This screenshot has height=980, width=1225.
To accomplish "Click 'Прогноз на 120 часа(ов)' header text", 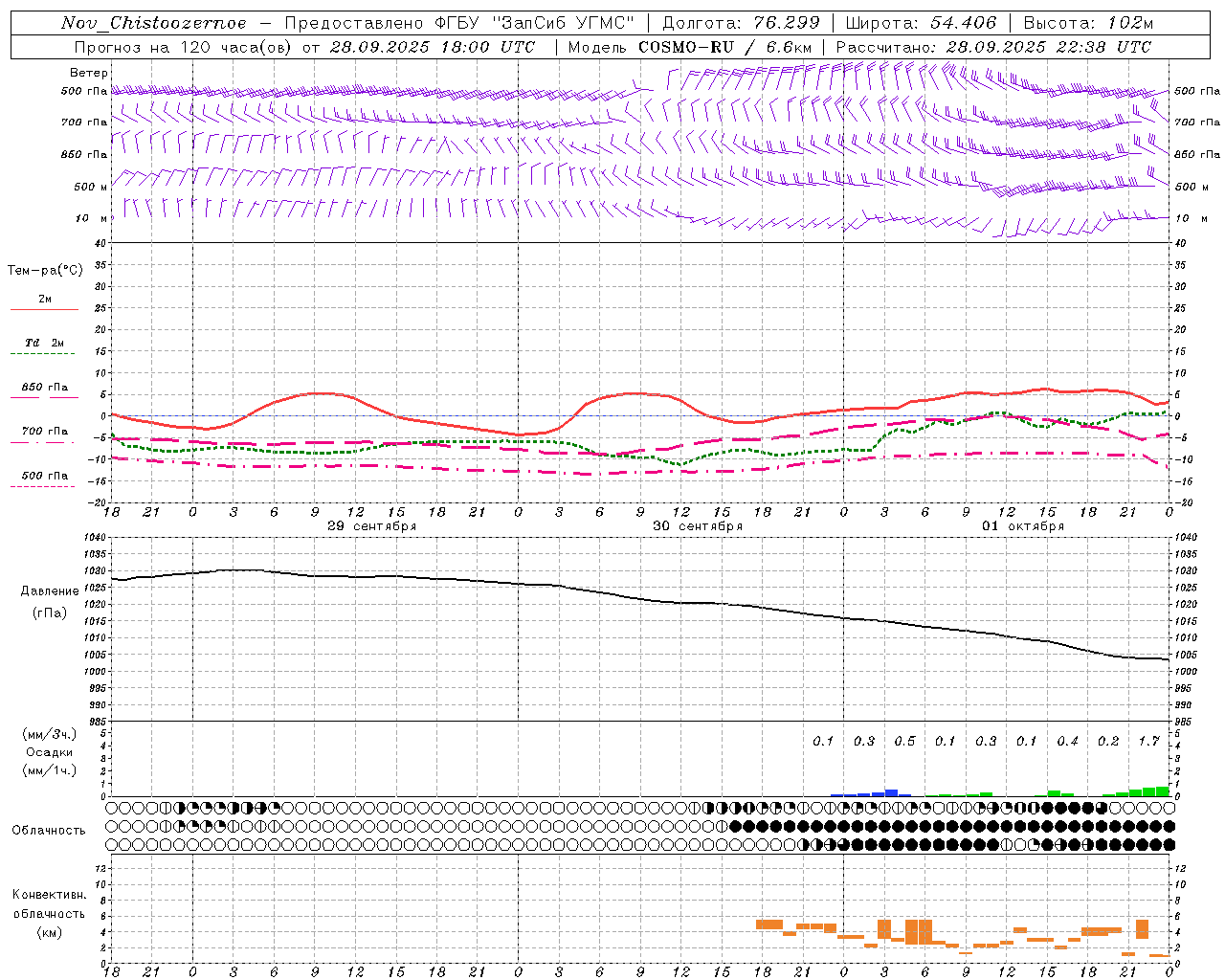I will coord(184,47).
